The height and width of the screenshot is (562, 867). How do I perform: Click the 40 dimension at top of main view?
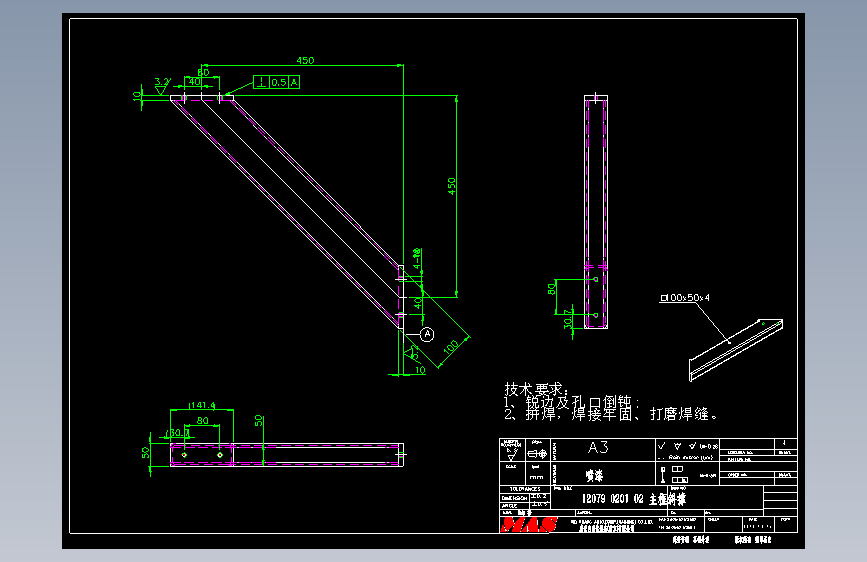click(195, 82)
